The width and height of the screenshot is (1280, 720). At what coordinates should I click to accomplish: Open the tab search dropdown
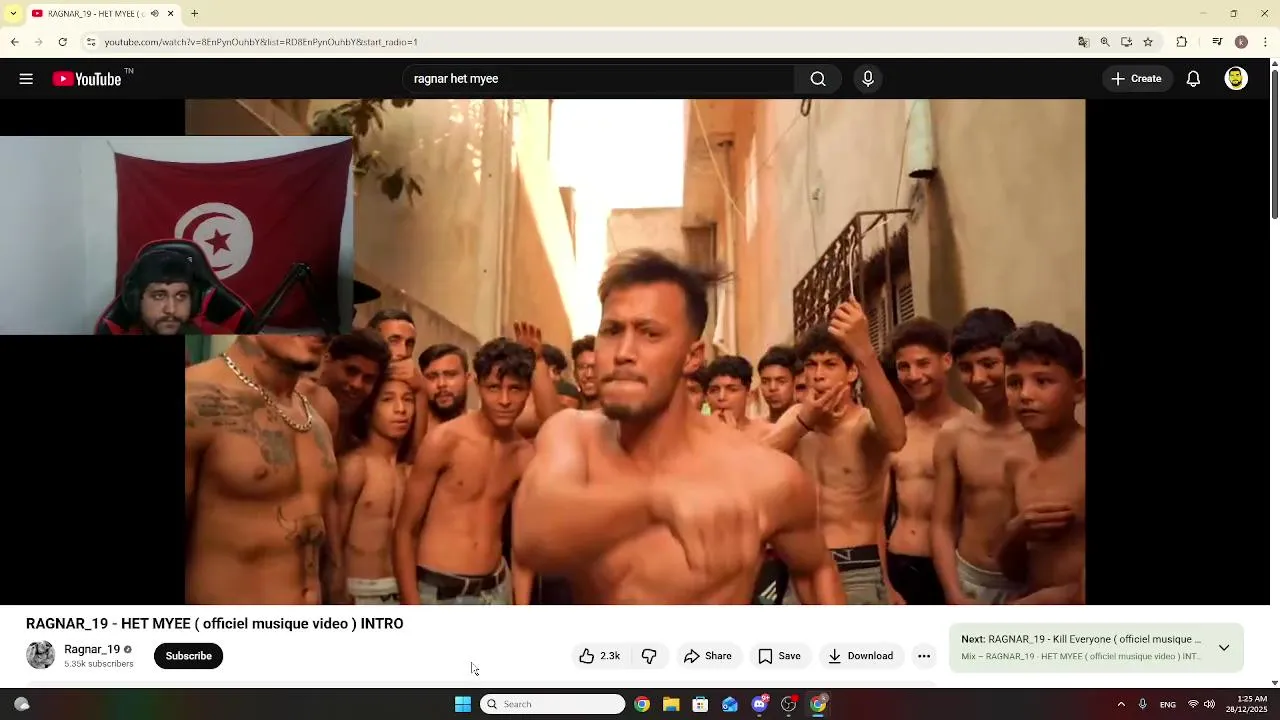coord(12,14)
